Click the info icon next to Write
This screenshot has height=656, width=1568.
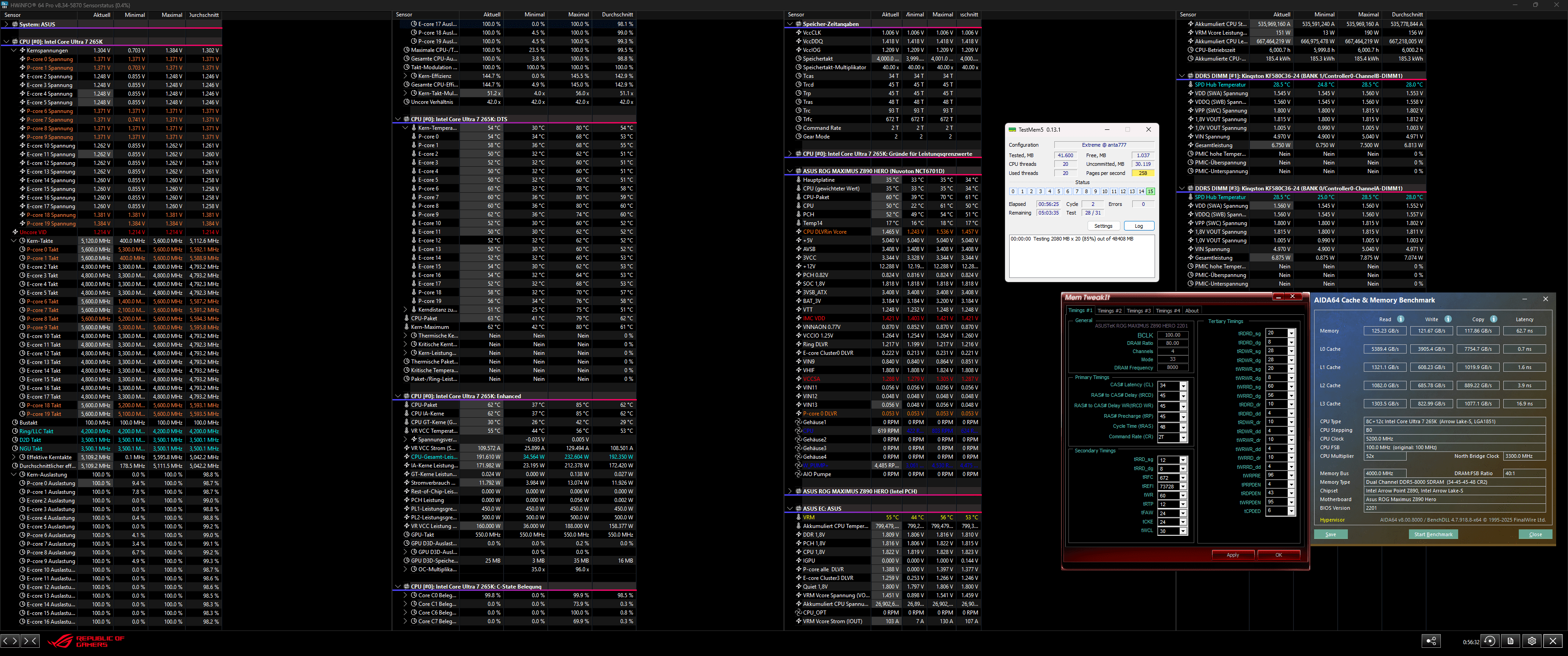pos(1448,319)
